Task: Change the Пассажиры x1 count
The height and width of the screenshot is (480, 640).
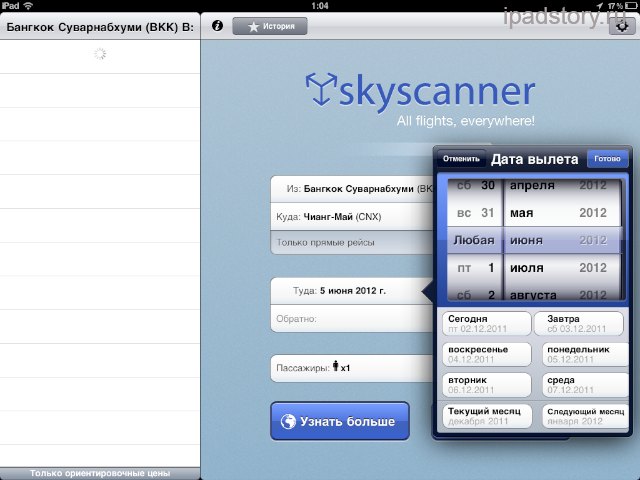Action: coord(352,368)
